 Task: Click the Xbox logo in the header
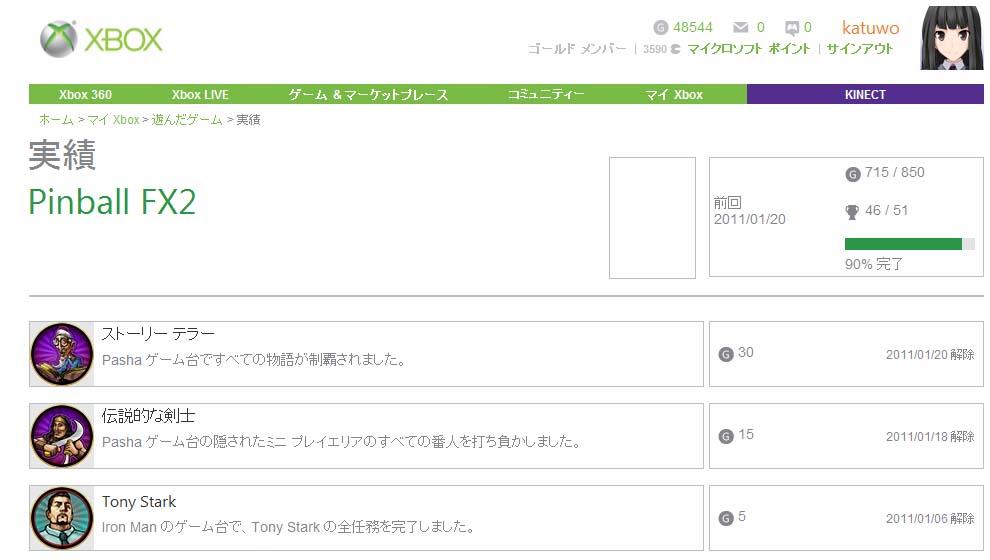click(101, 39)
